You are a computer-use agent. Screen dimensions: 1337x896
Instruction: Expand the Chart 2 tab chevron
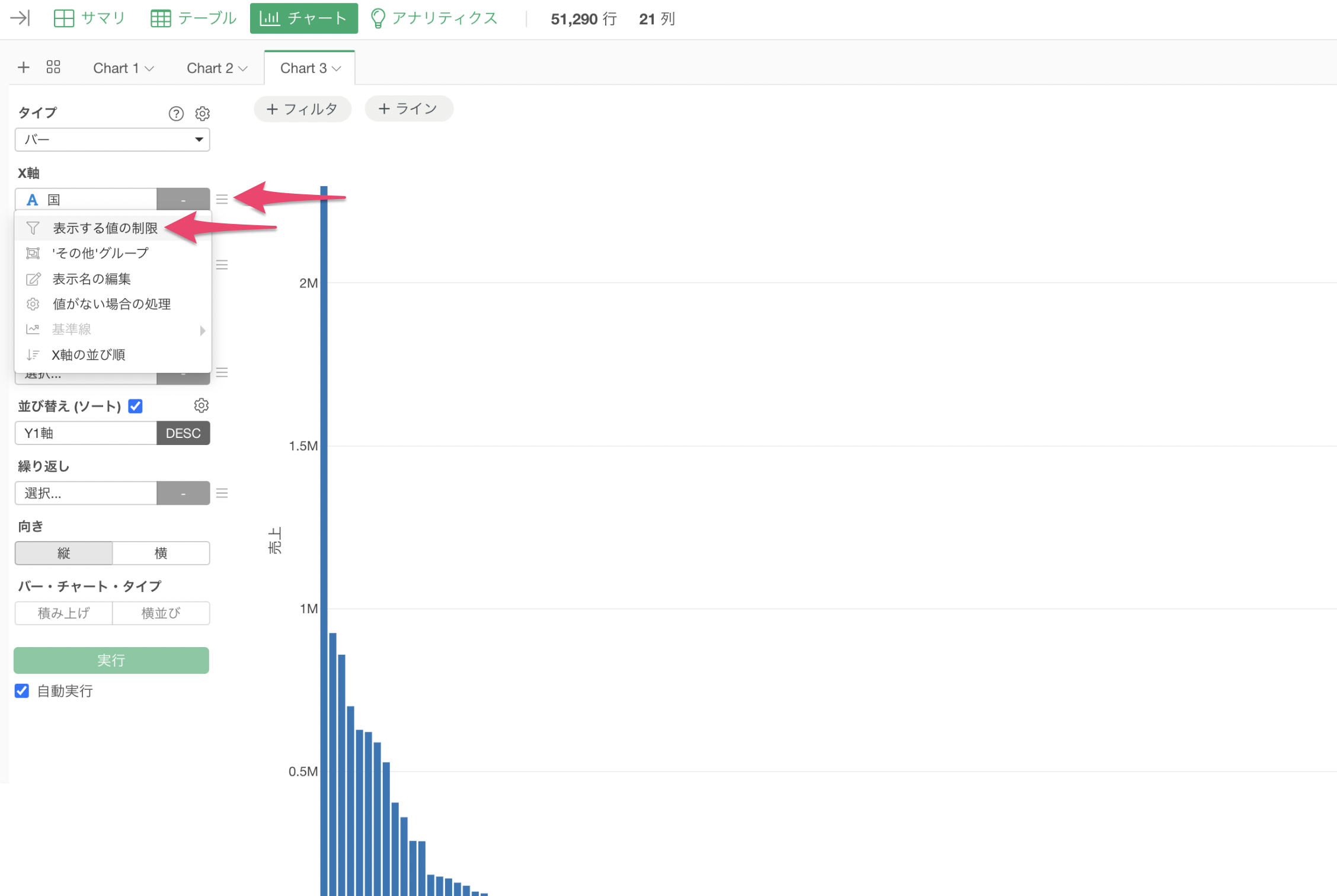point(243,69)
